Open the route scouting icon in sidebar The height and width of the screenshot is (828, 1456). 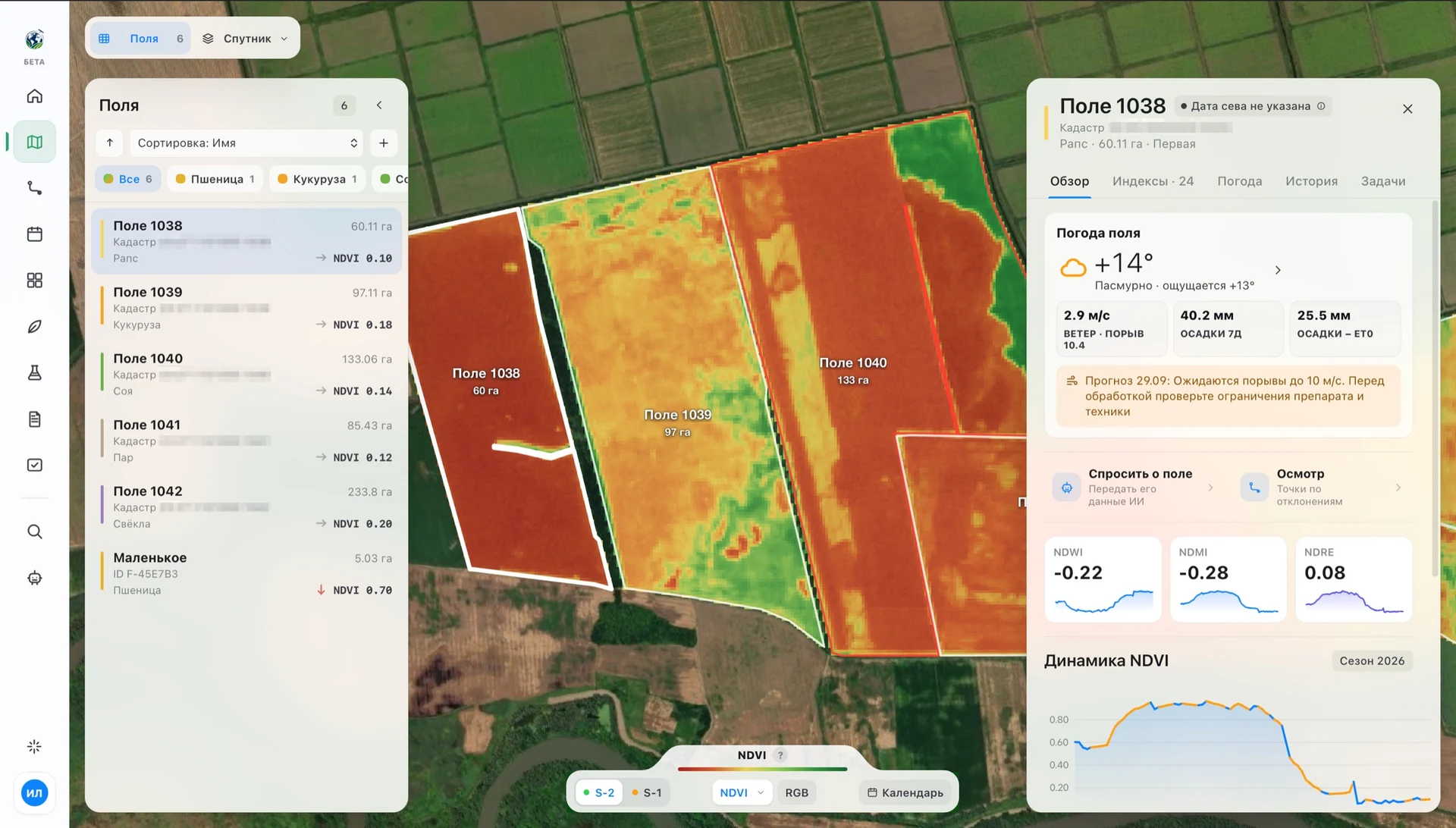coord(34,188)
